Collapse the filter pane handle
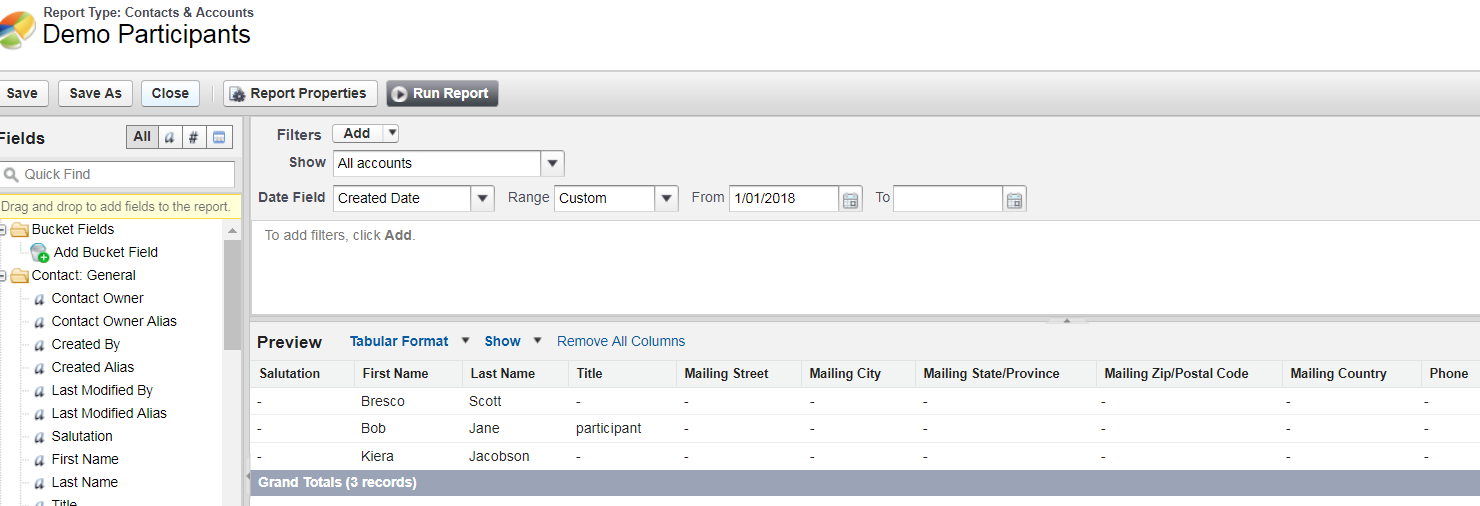1480x506 pixels. click(1067, 320)
